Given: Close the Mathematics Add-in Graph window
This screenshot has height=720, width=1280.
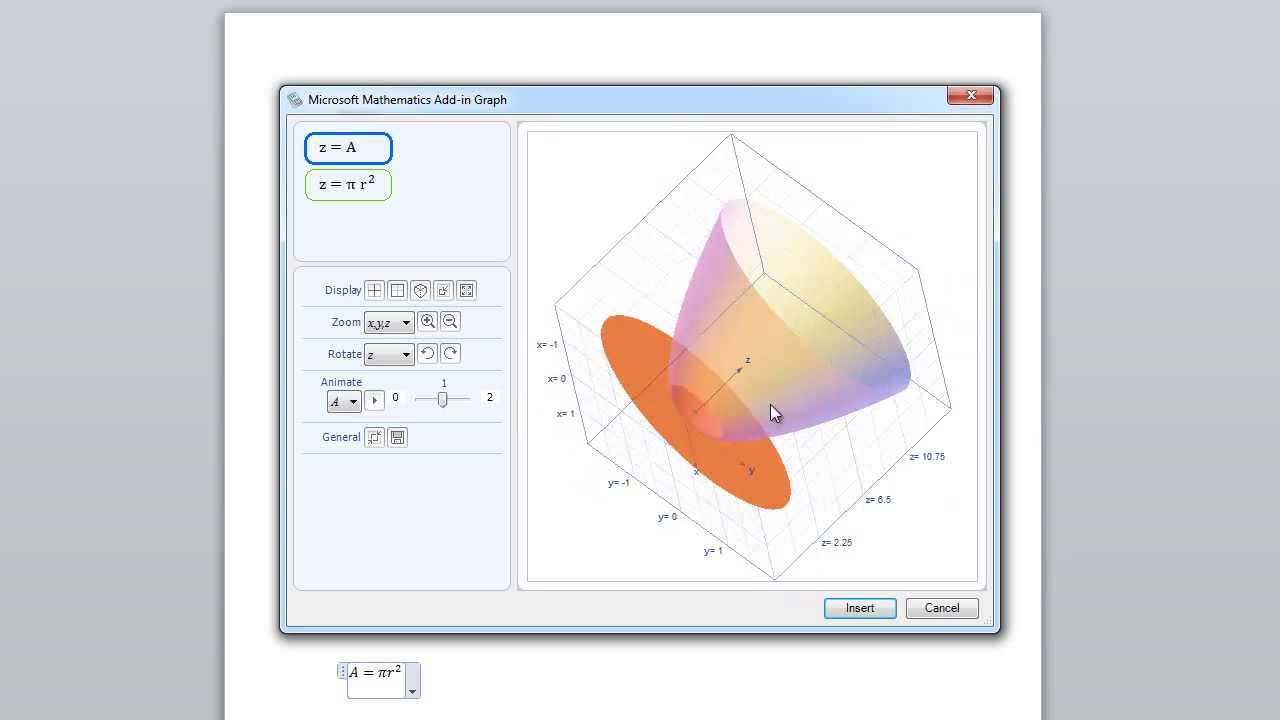Looking at the screenshot, I should coord(971,95).
